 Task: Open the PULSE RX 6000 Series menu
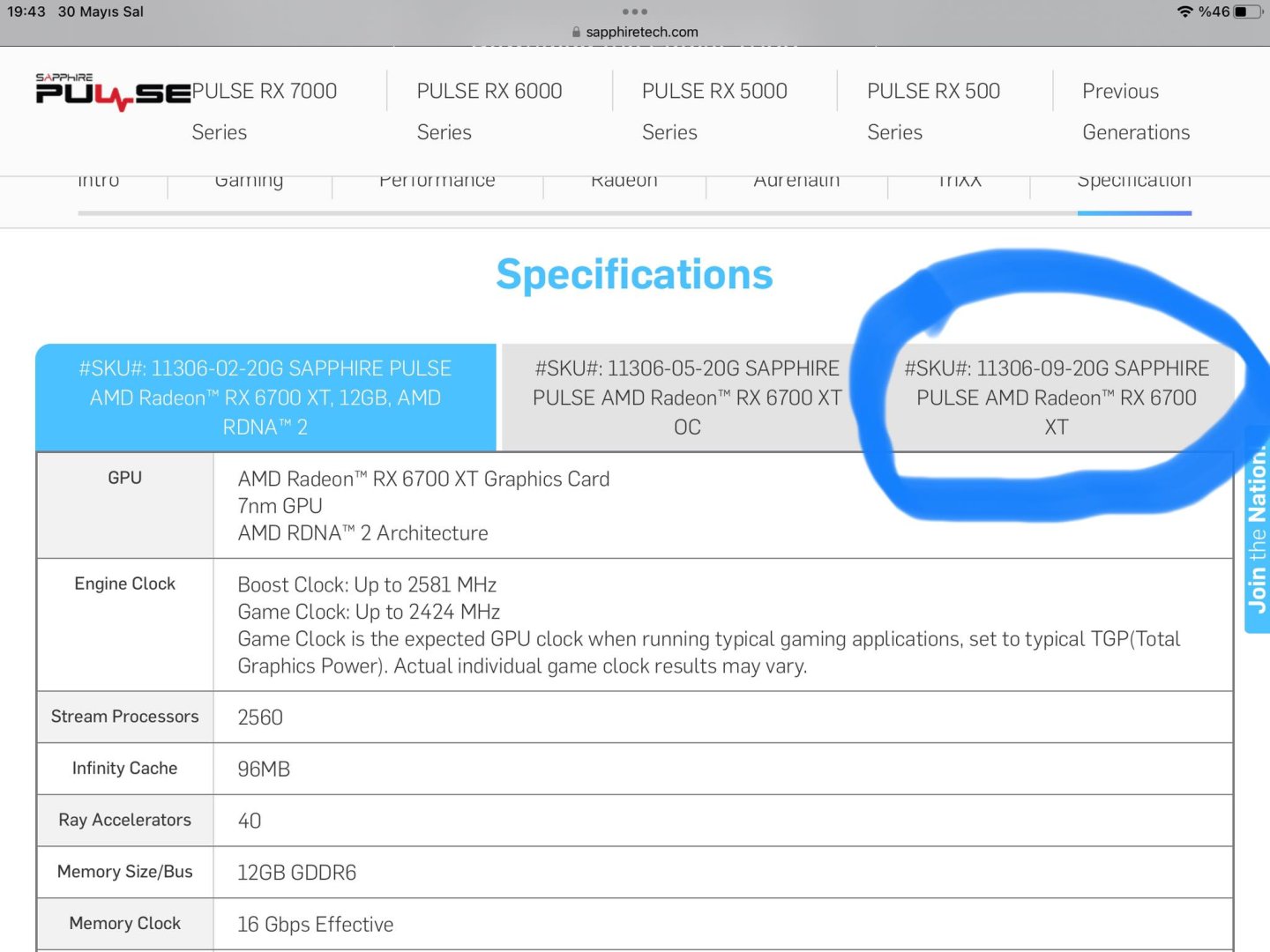tap(489, 111)
